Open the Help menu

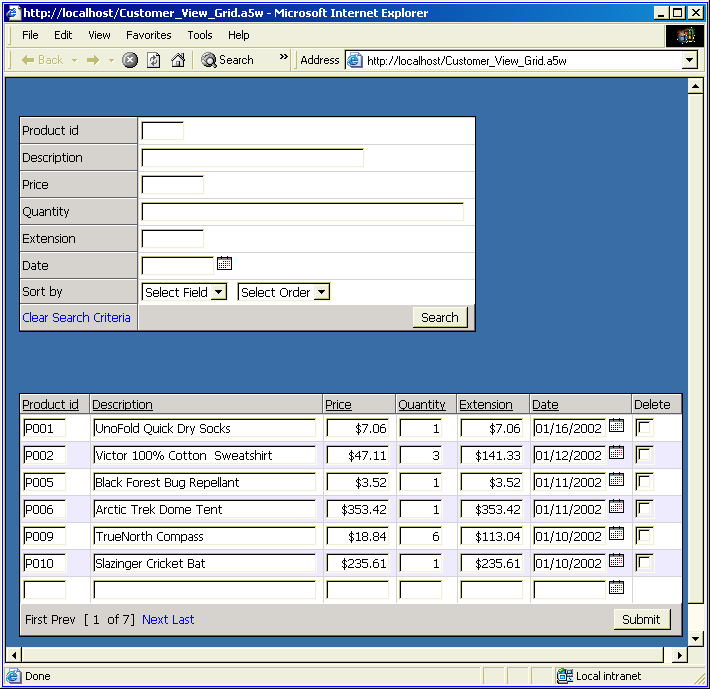pyautogui.click(x=238, y=35)
